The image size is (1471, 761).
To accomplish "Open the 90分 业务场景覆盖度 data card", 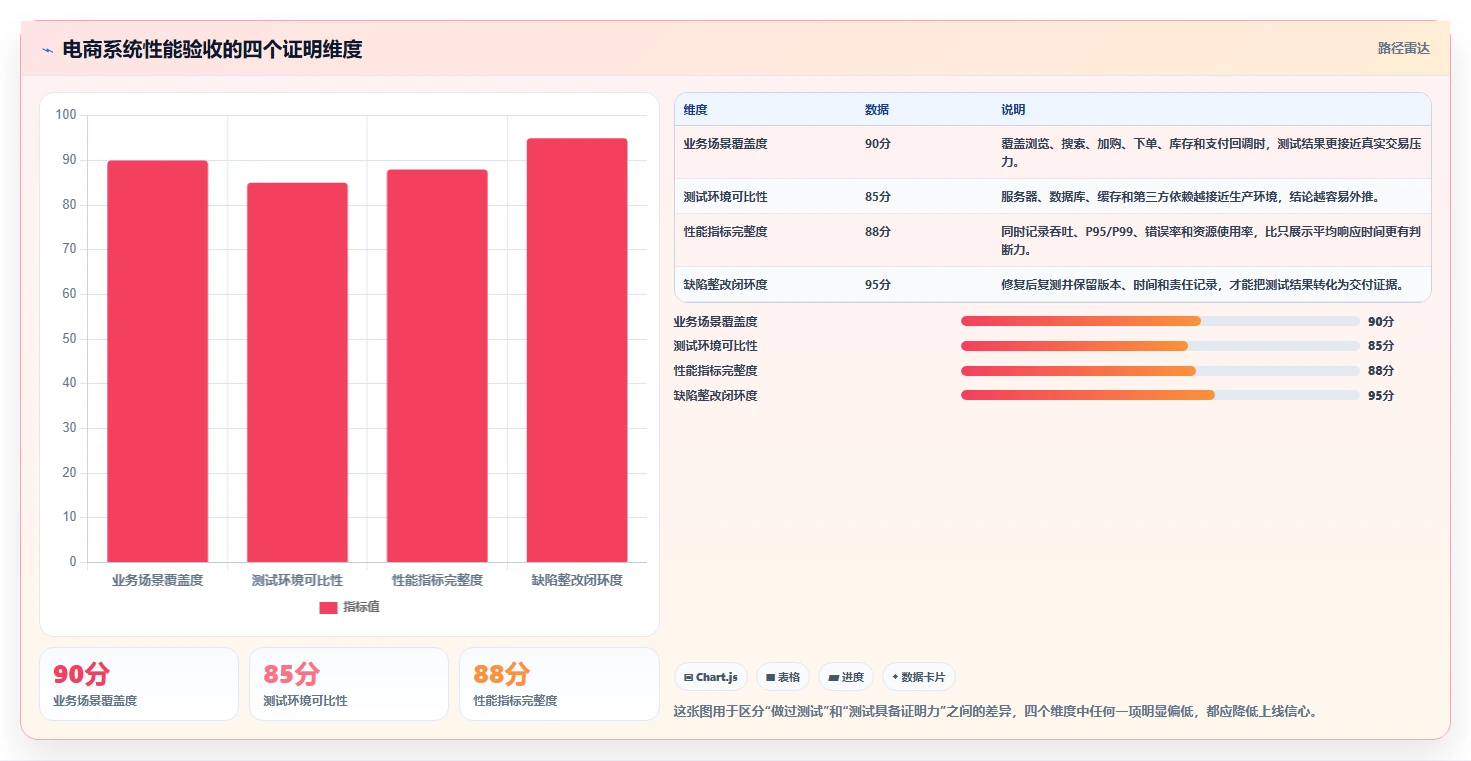I will click(139, 684).
